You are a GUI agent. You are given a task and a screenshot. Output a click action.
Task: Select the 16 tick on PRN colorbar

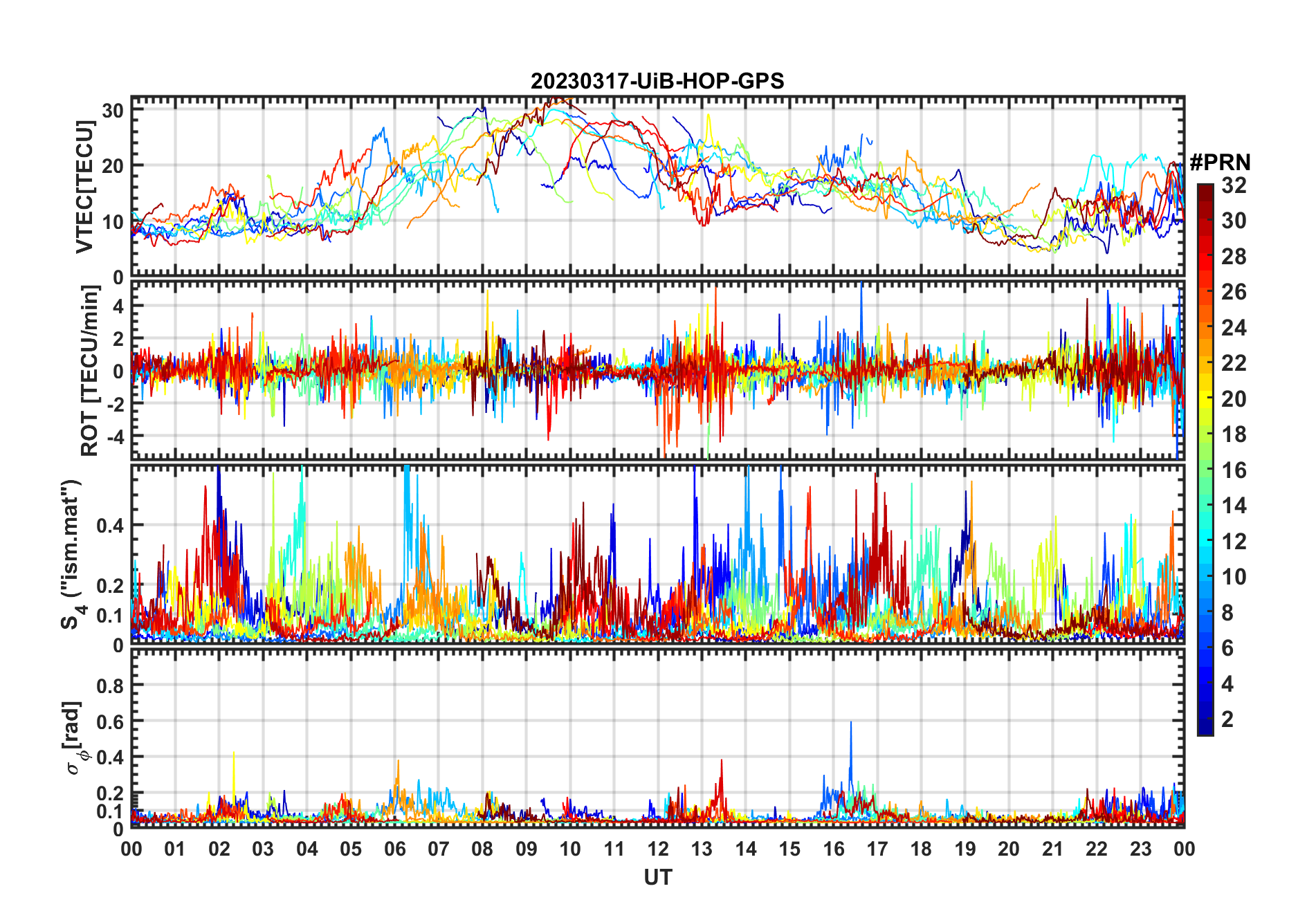pos(1234,470)
